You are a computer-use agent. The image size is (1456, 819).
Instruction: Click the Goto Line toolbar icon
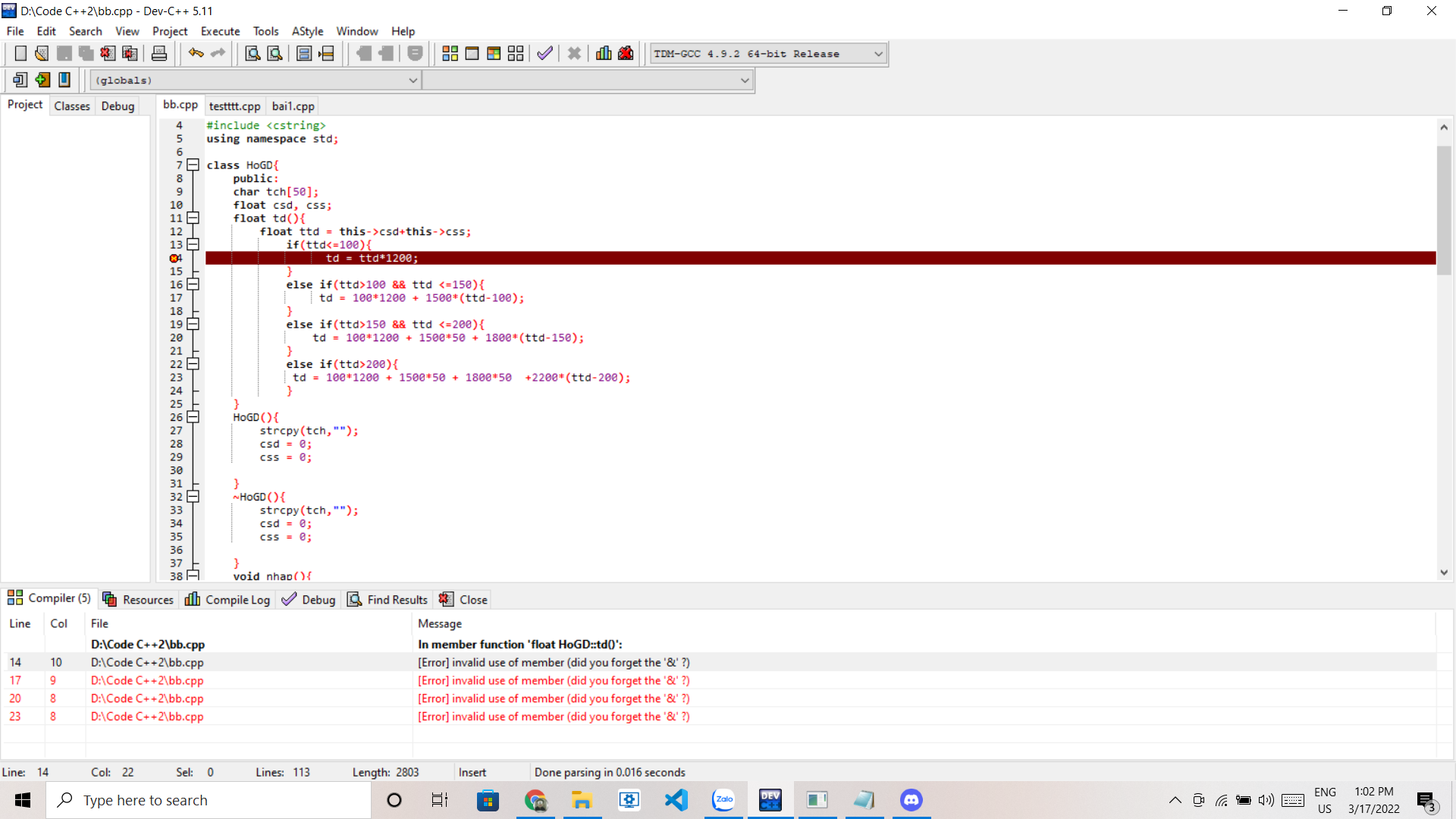(x=326, y=53)
